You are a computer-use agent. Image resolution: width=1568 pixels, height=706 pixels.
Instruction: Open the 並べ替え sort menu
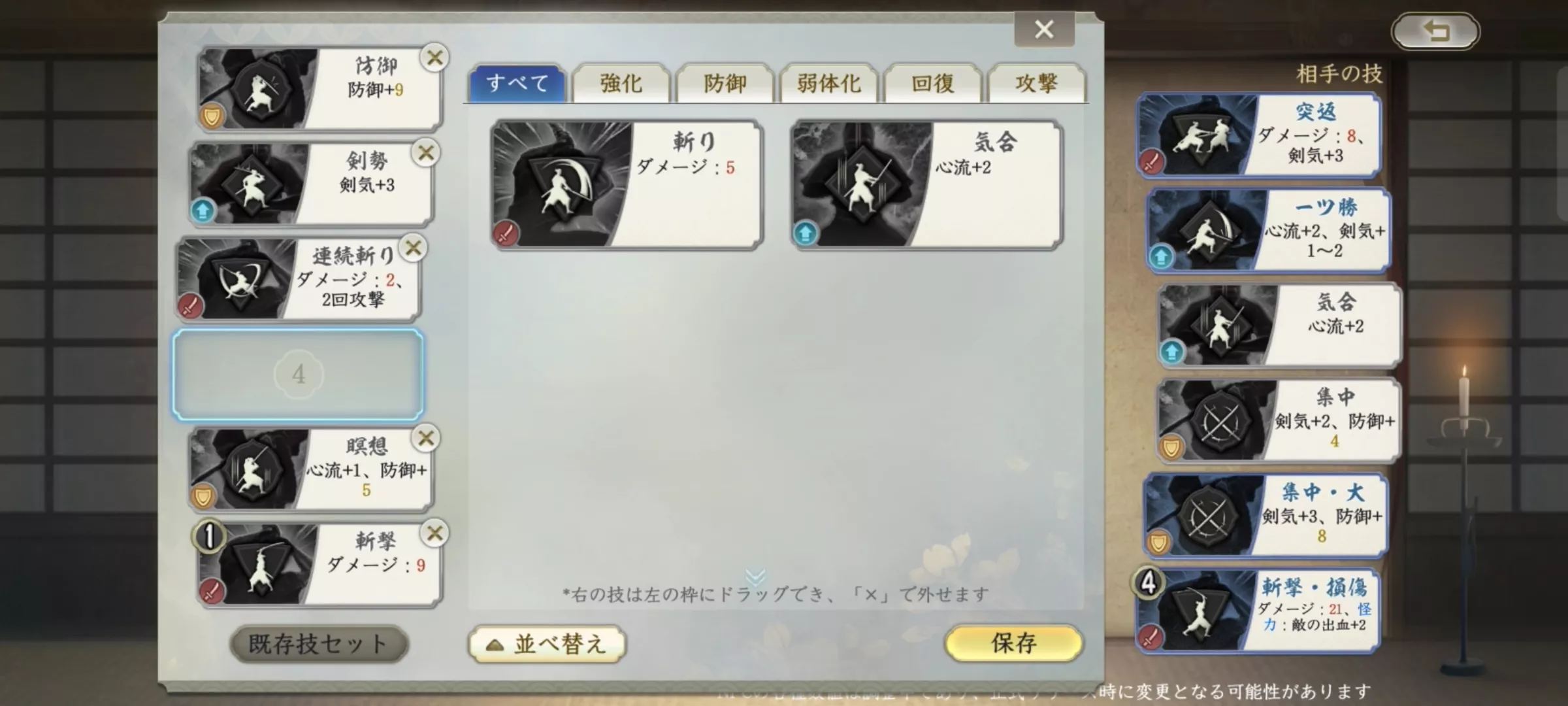point(547,645)
